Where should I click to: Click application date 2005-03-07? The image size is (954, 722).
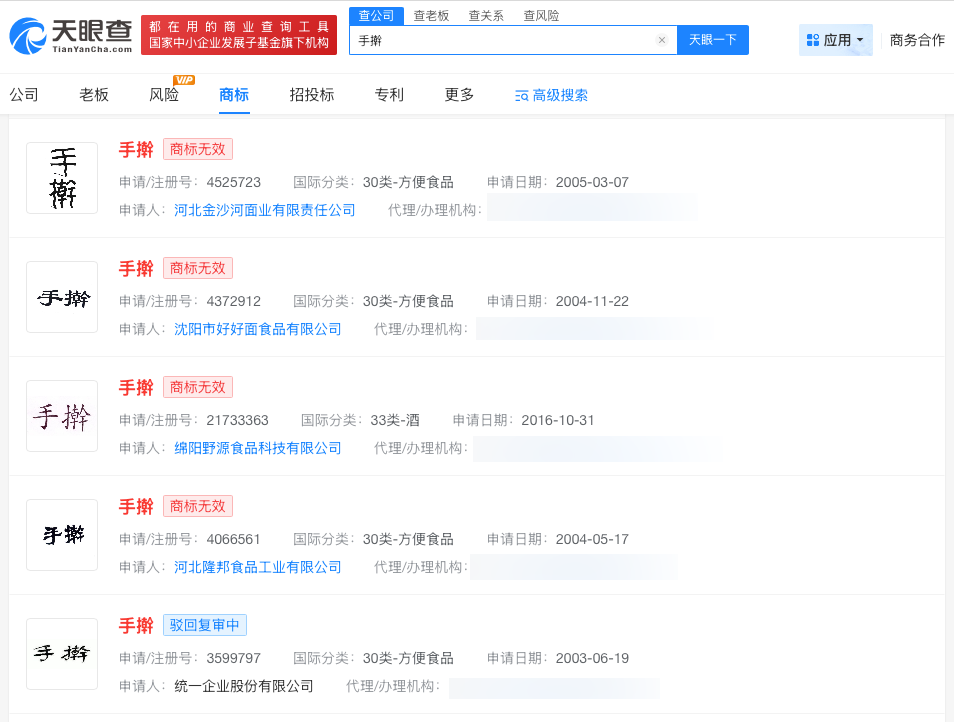click(x=592, y=182)
